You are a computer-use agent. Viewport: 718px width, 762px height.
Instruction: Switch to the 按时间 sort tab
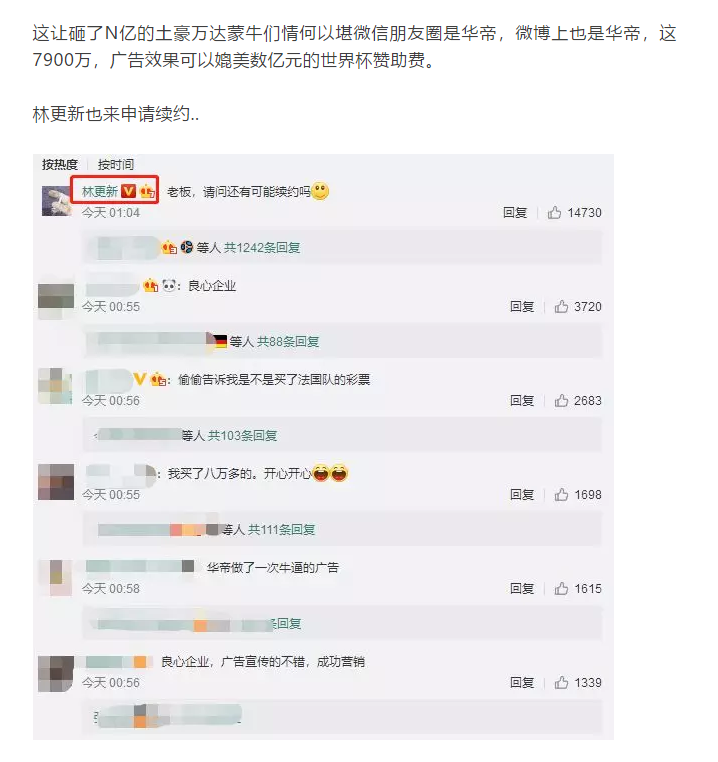116,165
